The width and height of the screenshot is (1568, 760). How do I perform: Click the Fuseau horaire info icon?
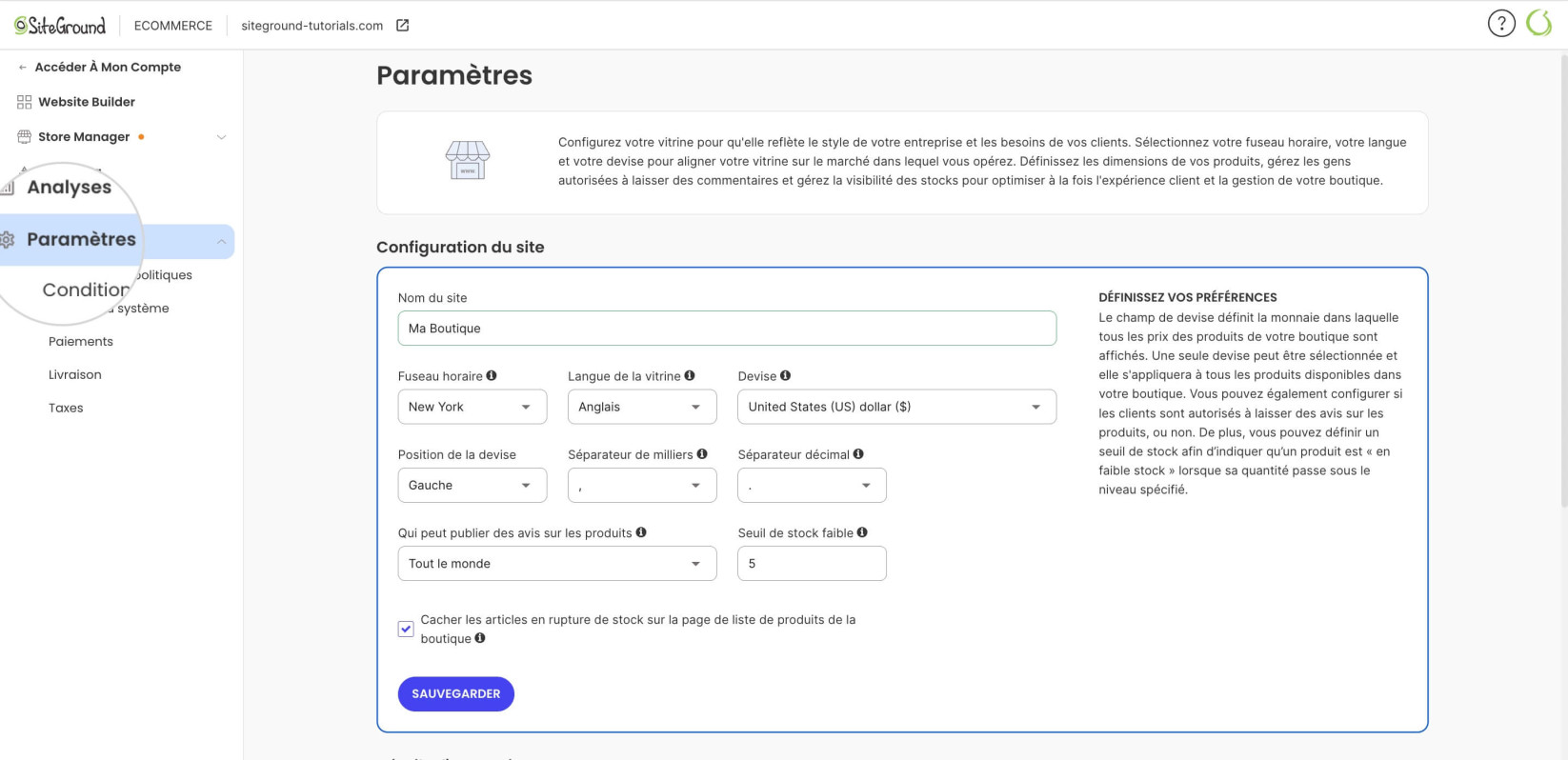[492, 376]
